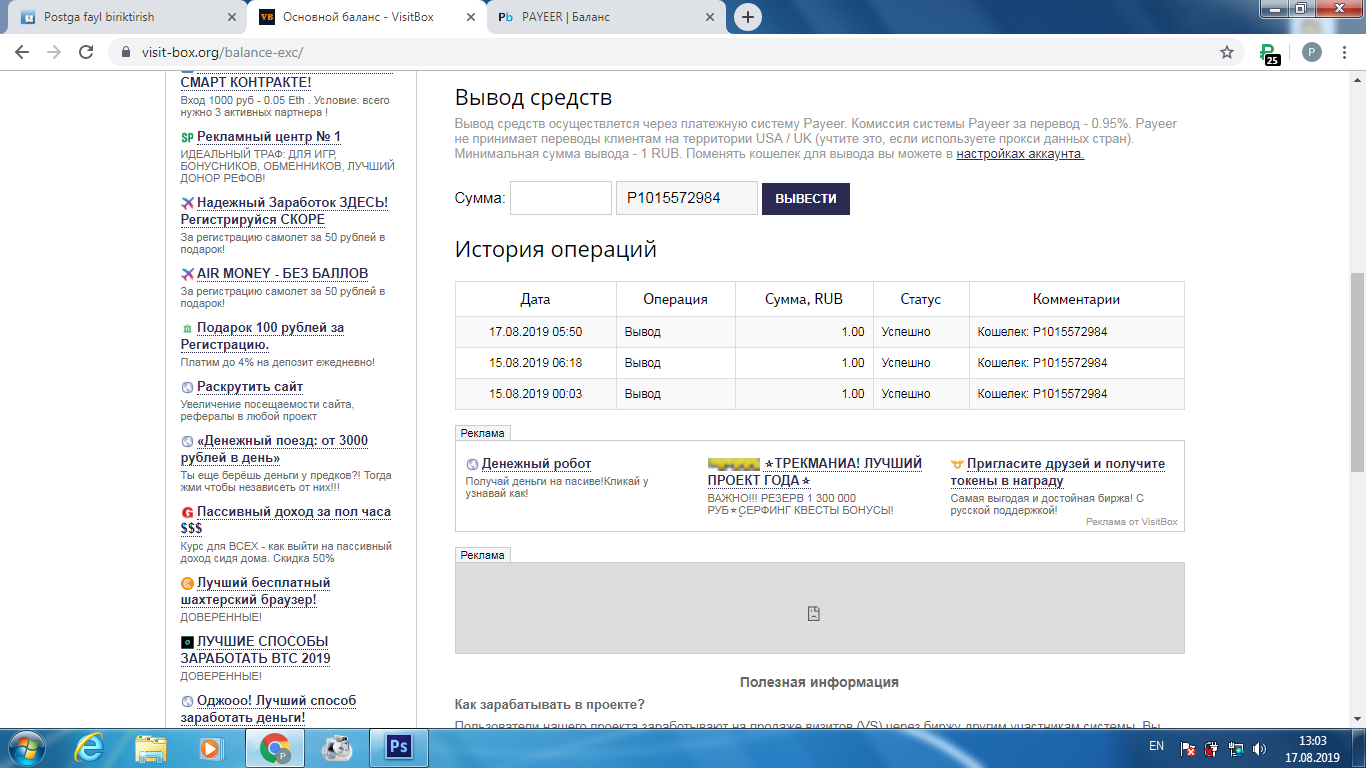This screenshot has height=768, width=1366.
Task: Click the wallet field P1015572984
Action: (x=686, y=198)
